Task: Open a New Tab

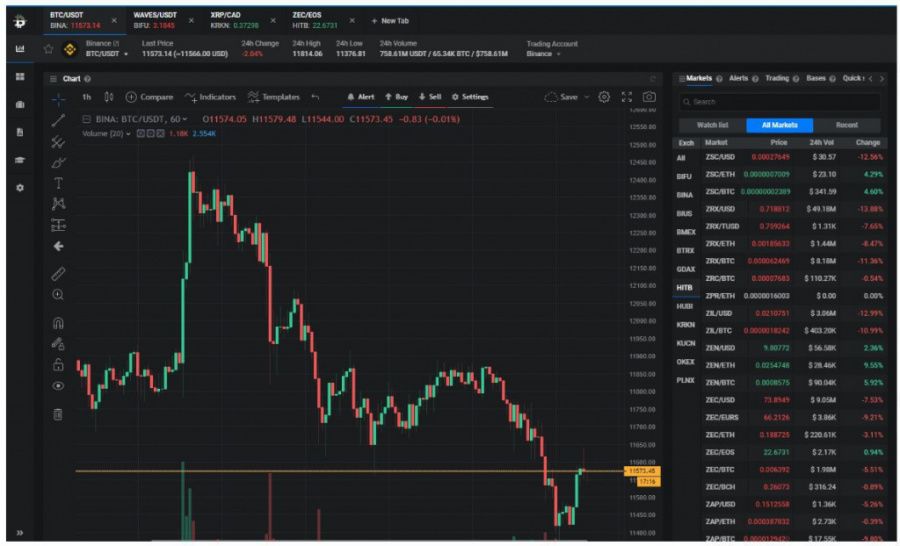Action: click(390, 21)
